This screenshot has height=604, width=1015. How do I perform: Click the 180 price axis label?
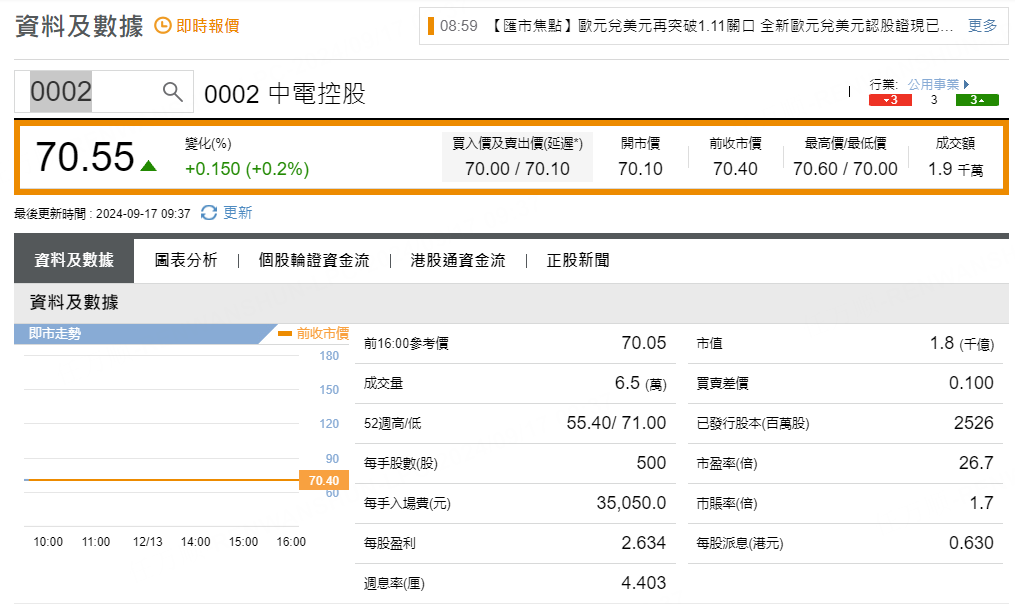click(x=329, y=356)
